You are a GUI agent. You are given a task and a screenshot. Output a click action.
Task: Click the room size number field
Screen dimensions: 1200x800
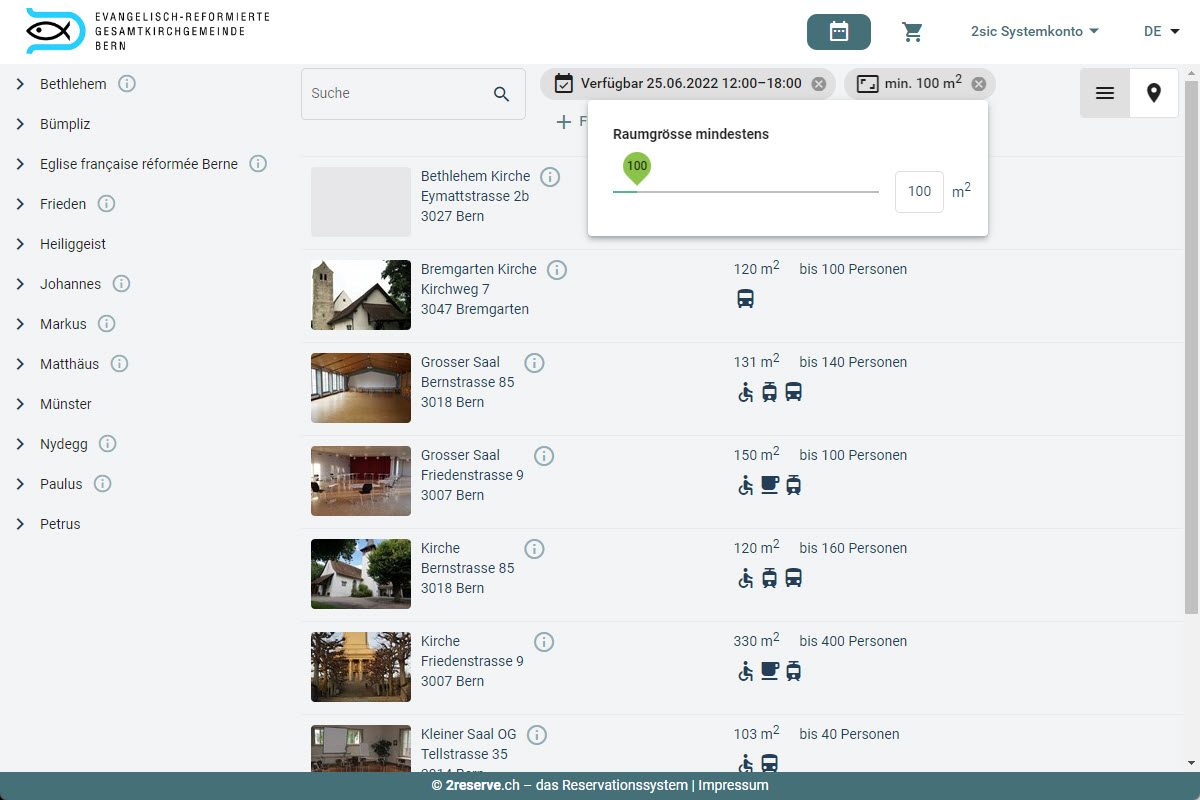click(918, 192)
